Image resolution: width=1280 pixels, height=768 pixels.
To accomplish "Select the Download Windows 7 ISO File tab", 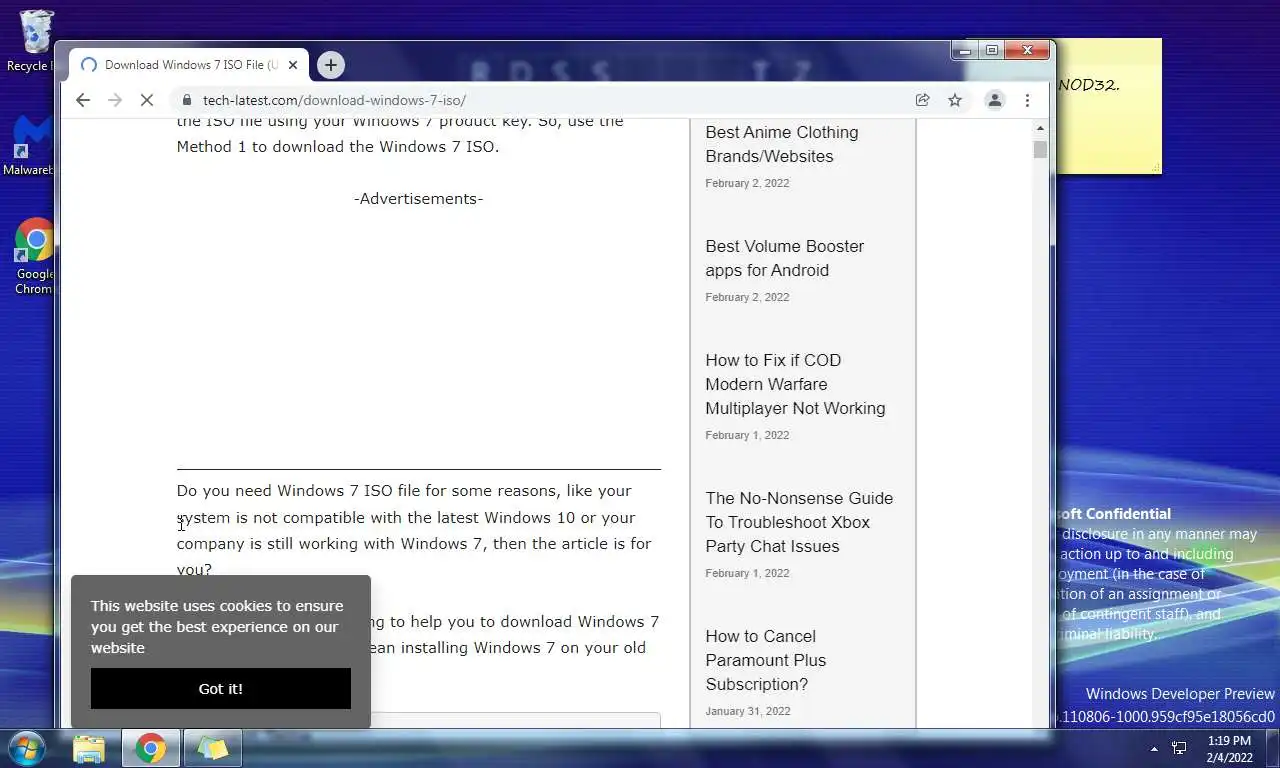I will pos(188,65).
